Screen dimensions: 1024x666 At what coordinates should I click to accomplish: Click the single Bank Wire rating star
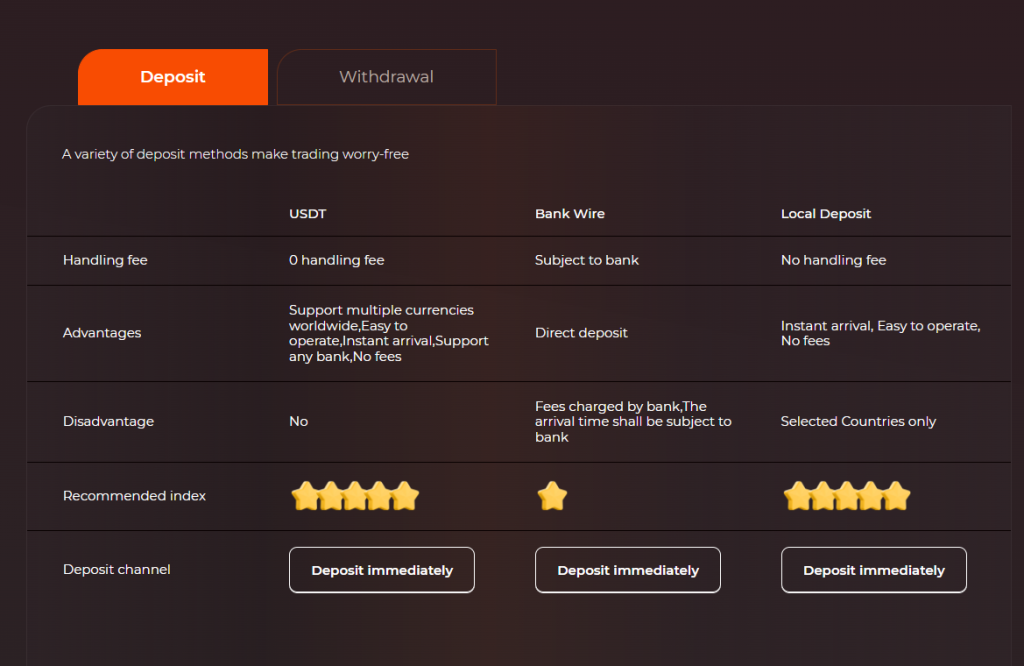coord(551,496)
